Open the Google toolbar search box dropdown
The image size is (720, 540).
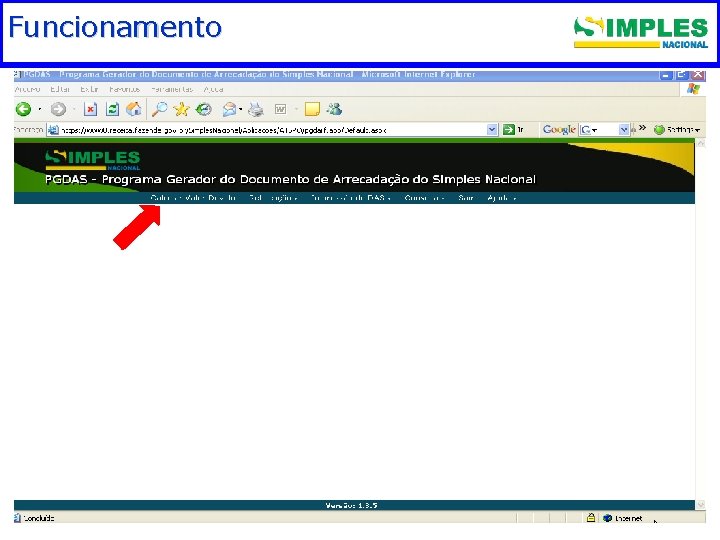click(x=624, y=130)
